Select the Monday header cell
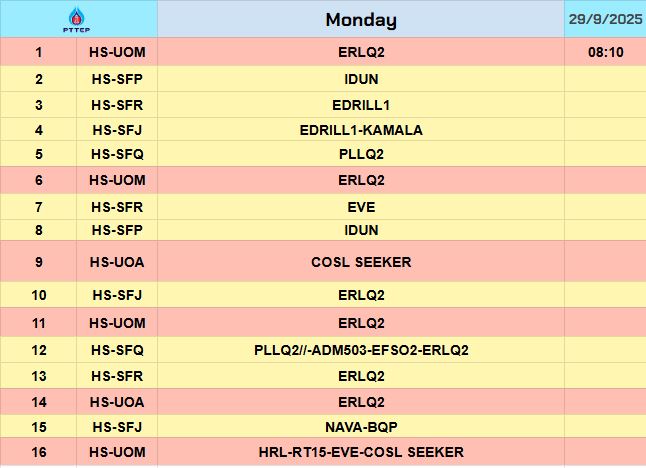646x468 pixels. [361, 19]
